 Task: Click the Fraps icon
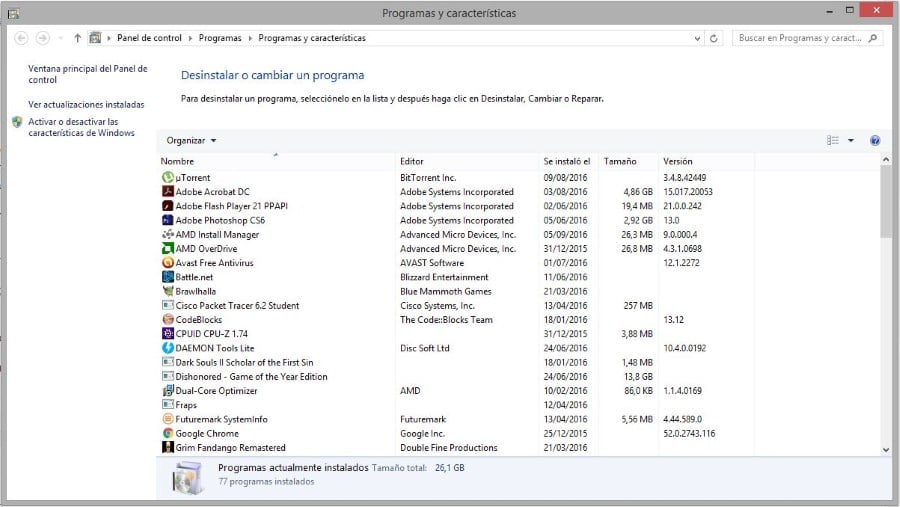(168, 405)
